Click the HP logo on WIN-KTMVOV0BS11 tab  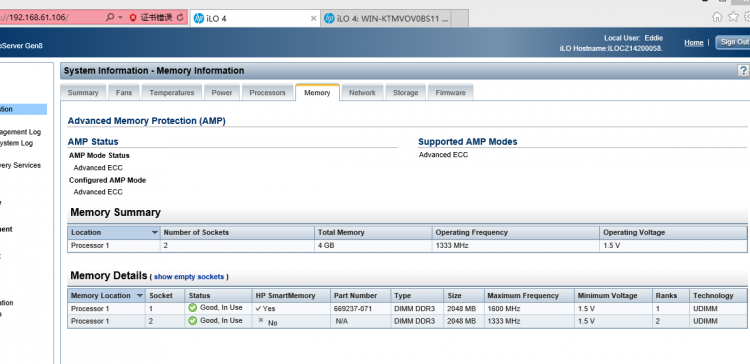[x=329, y=18]
